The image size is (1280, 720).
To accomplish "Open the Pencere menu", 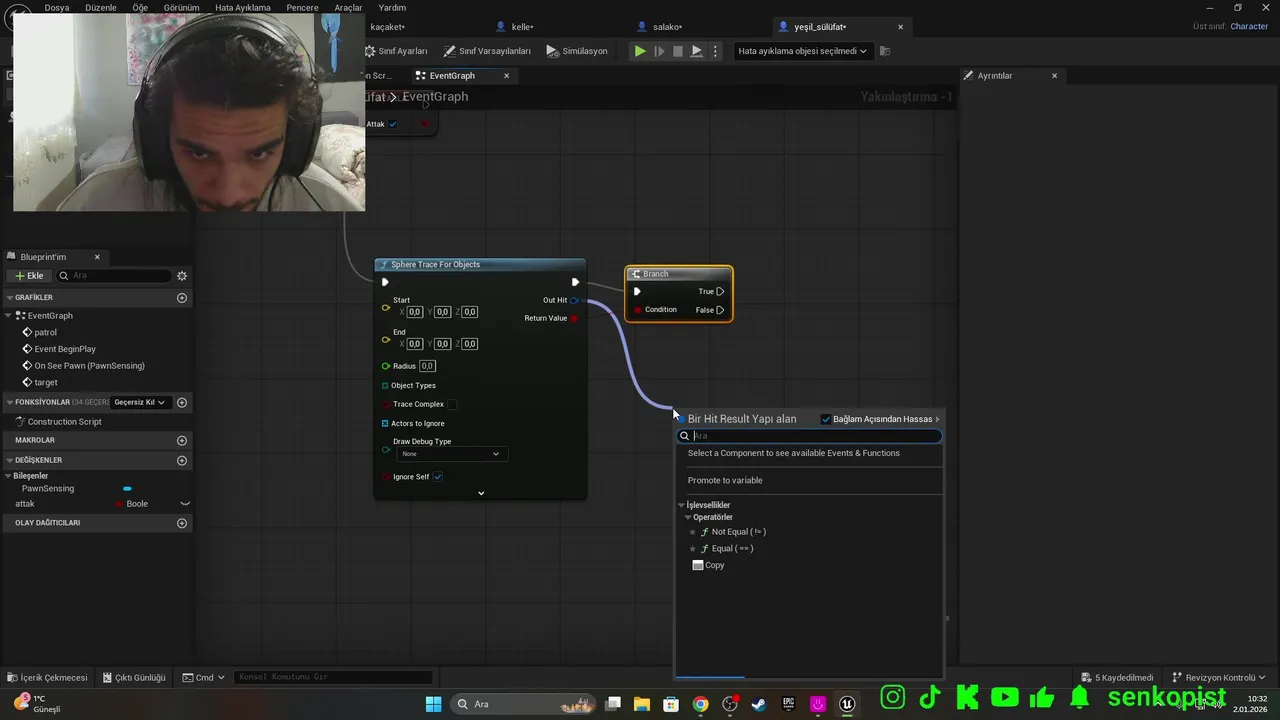I will pyautogui.click(x=302, y=7).
